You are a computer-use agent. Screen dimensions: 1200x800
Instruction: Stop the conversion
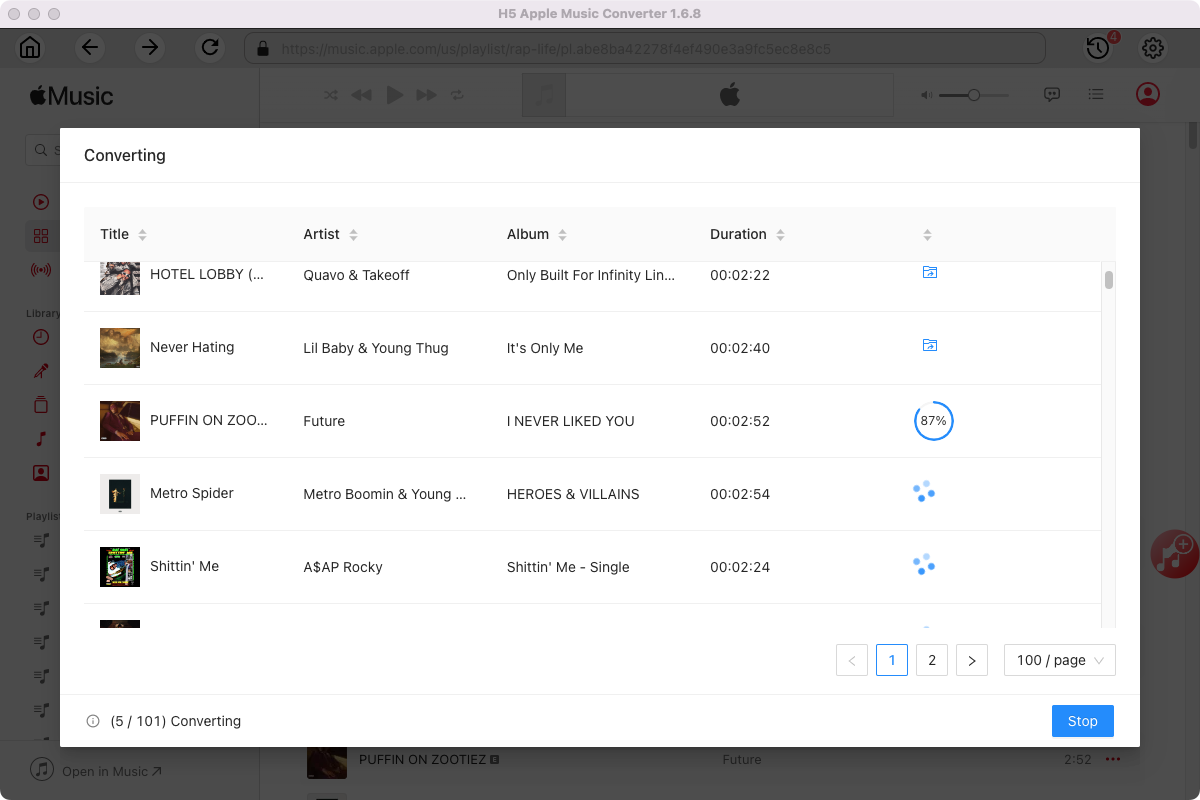[1083, 721]
